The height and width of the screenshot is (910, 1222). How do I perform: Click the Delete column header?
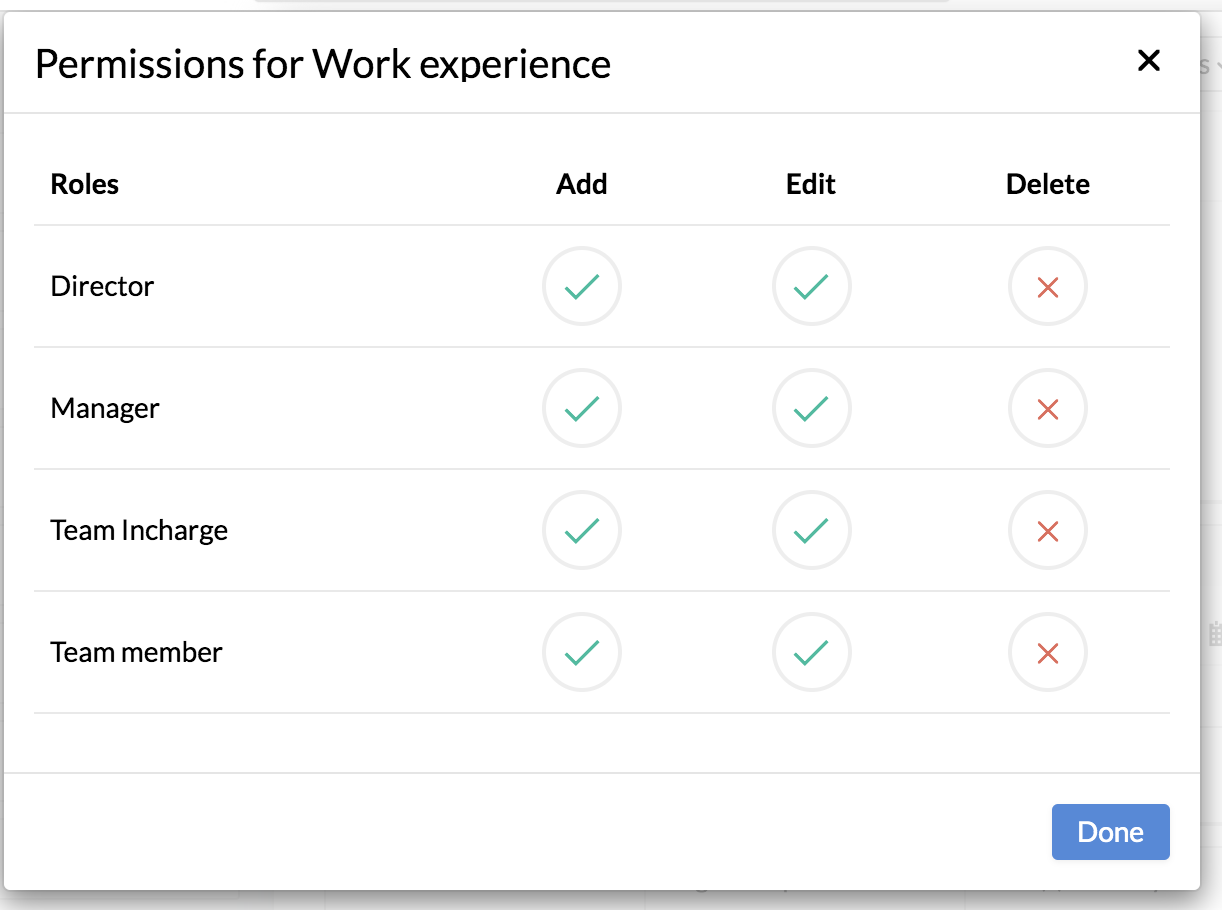coord(1047,185)
